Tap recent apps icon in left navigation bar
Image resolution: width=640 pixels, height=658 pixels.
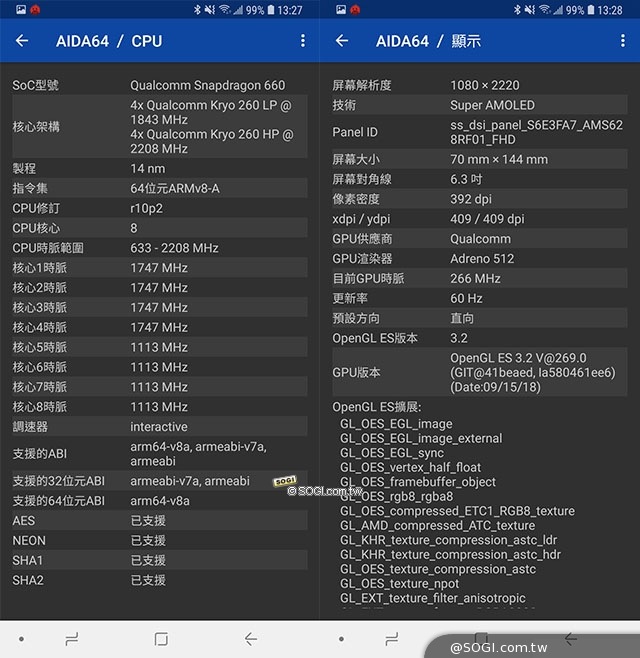tap(72, 639)
